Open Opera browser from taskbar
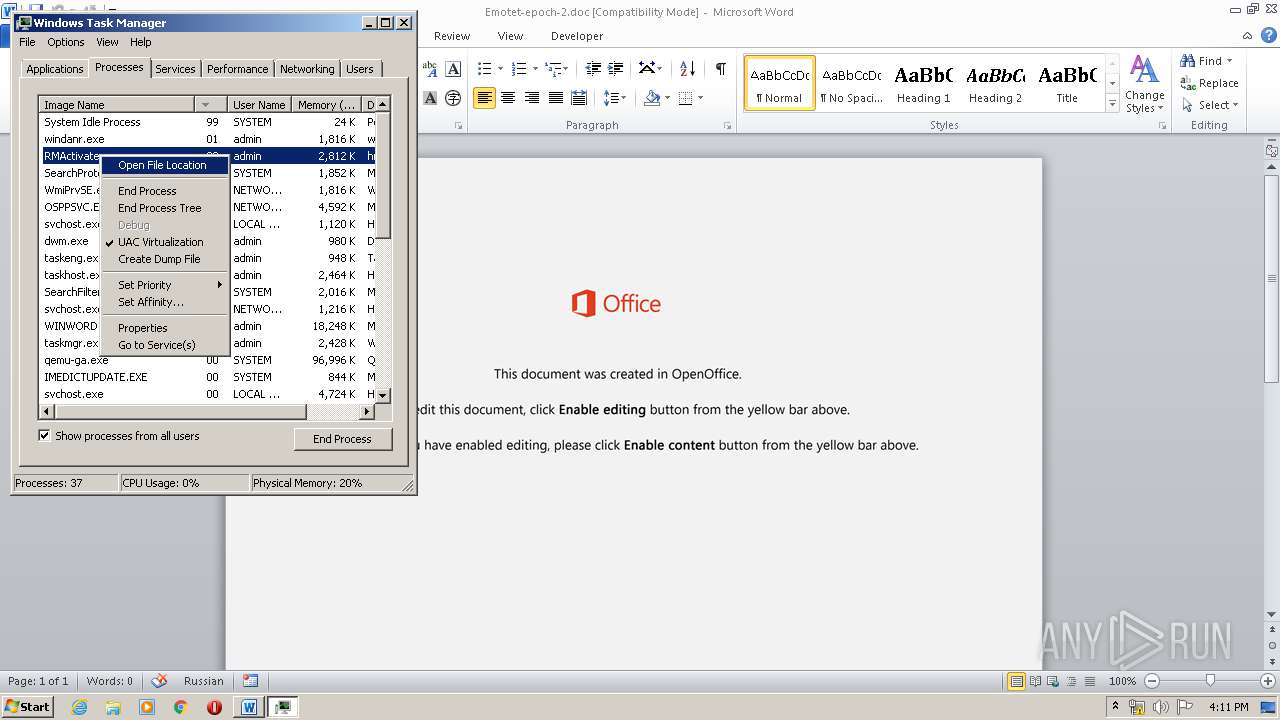1280x720 pixels. [x=214, y=707]
